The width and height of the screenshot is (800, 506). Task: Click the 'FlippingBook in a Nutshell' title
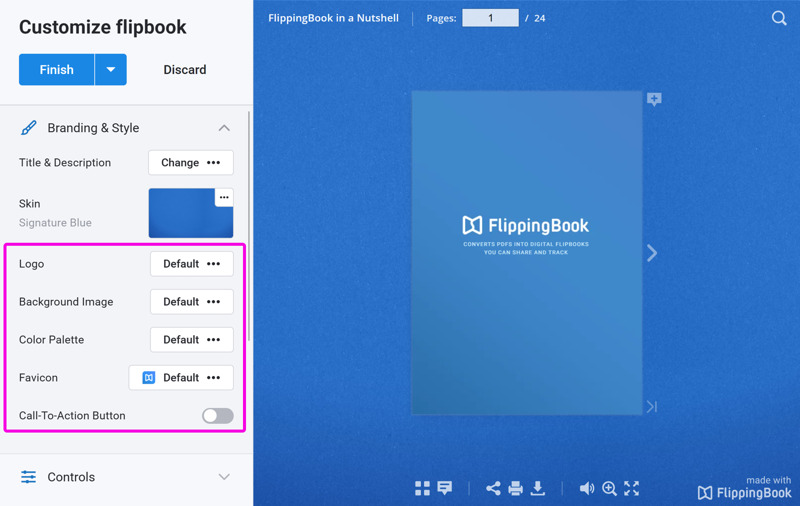(334, 18)
